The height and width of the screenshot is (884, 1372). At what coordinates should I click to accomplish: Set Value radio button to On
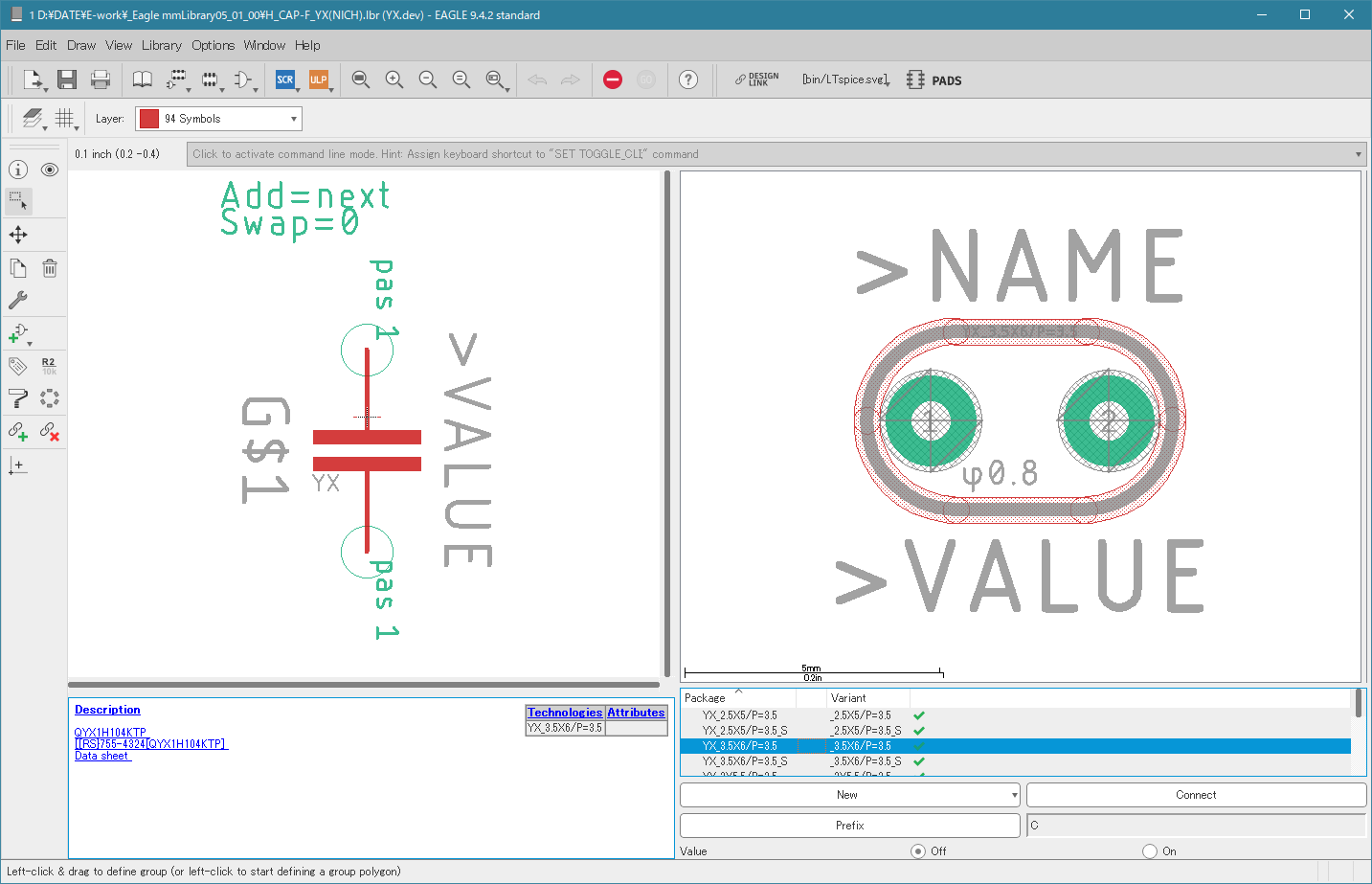click(1150, 851)
